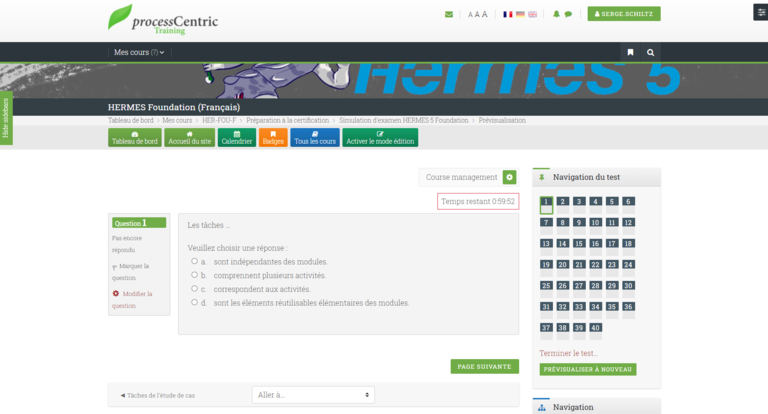This screenshot has width=768, height=414.
Task: Go to Accueil du site button
Action: click(x=190, y=138)
